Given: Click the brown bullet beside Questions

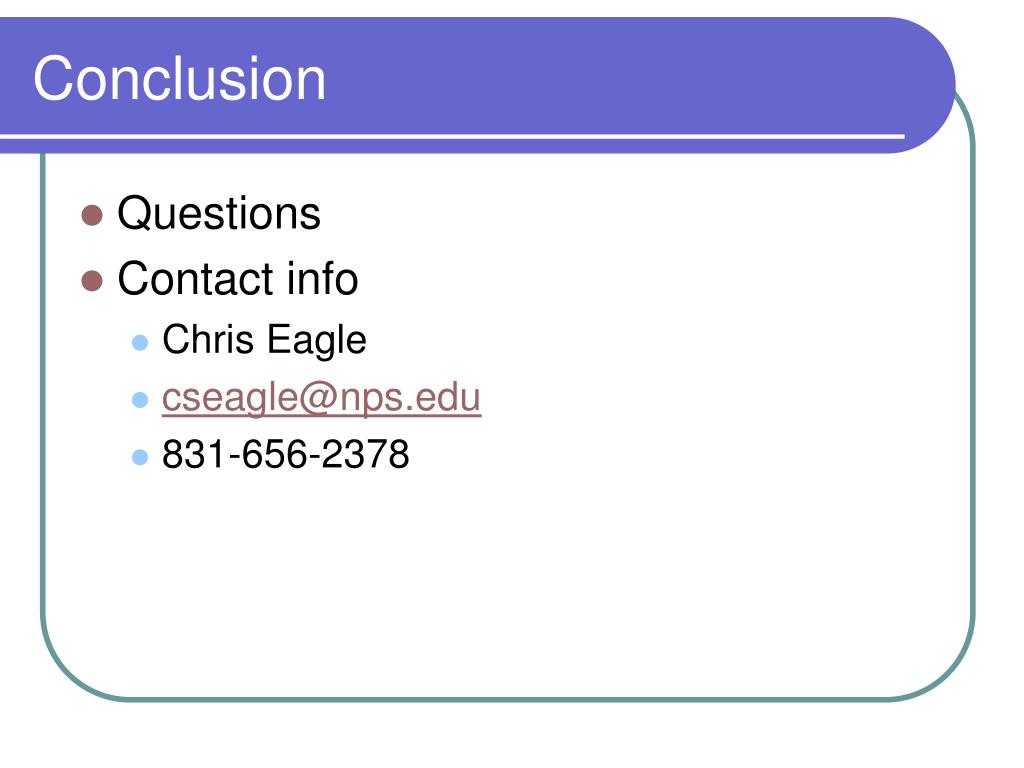Looking at the screenshot, I should [92, 216].
